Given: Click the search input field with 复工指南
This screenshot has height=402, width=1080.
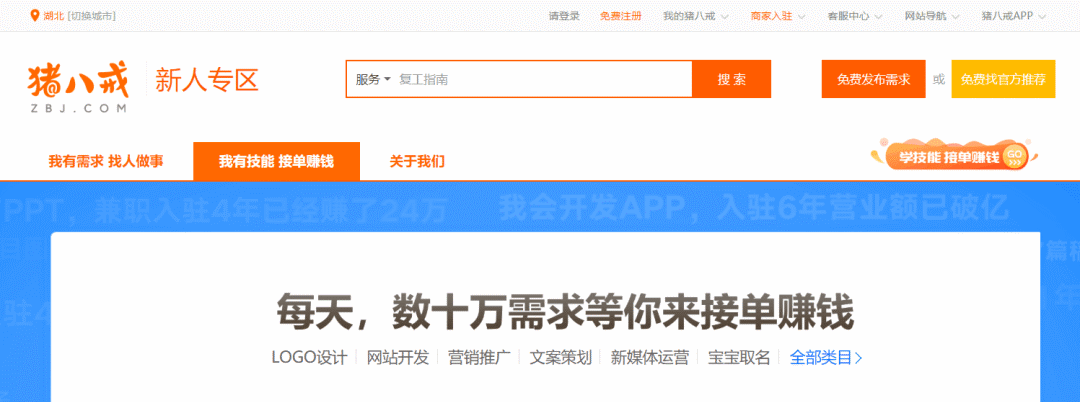Looking at the screenshot, I should coord(540,80).
